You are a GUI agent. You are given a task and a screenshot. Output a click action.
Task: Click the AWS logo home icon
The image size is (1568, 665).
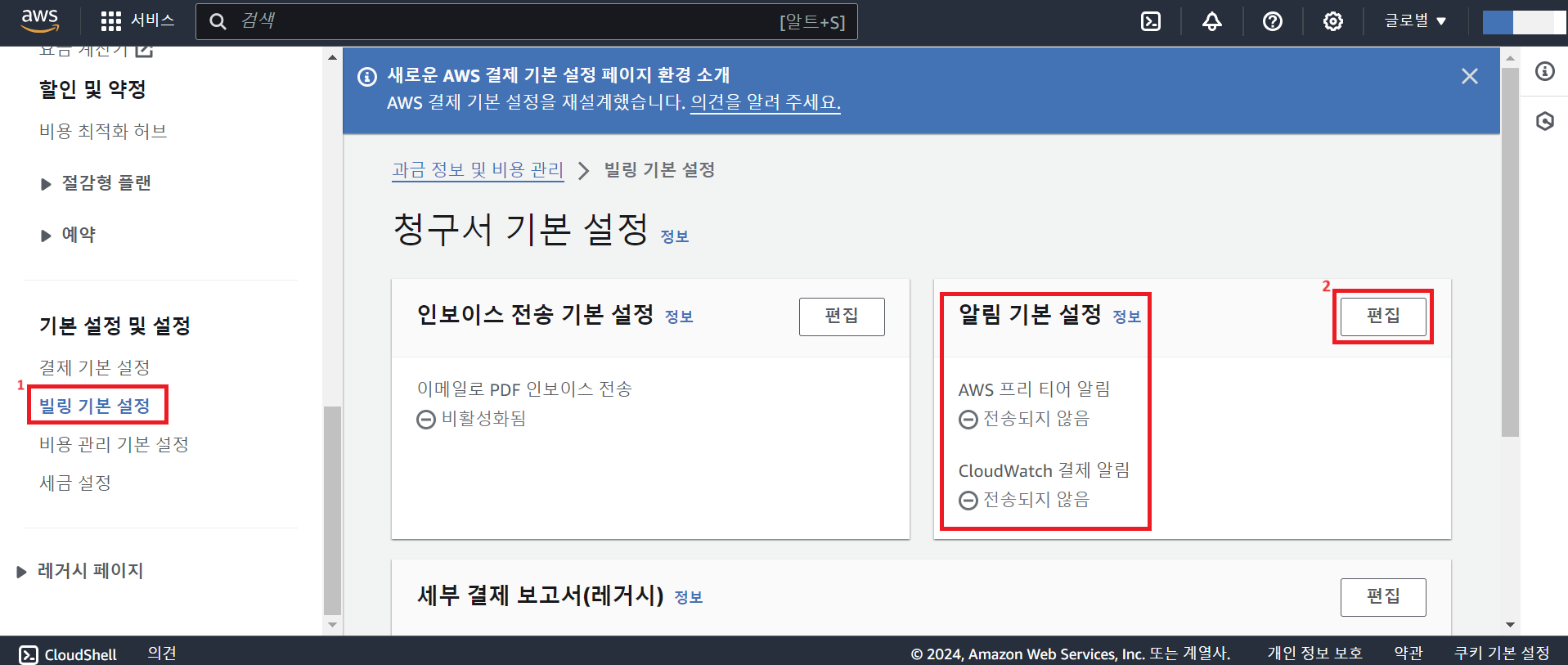coord(40,20)
